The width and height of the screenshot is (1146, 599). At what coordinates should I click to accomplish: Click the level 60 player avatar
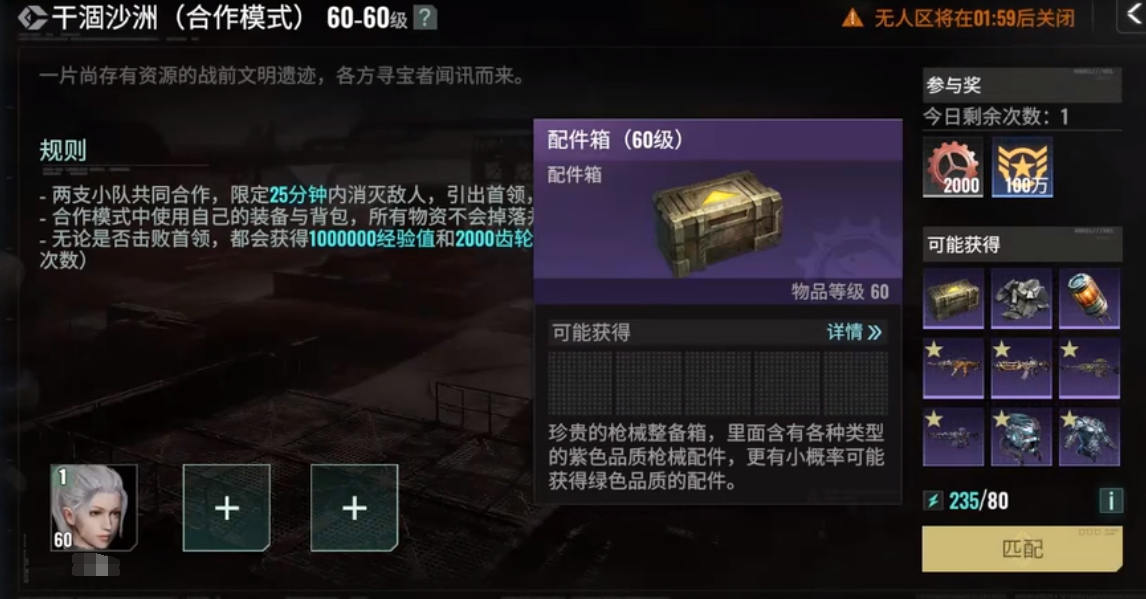pos(94,508)
